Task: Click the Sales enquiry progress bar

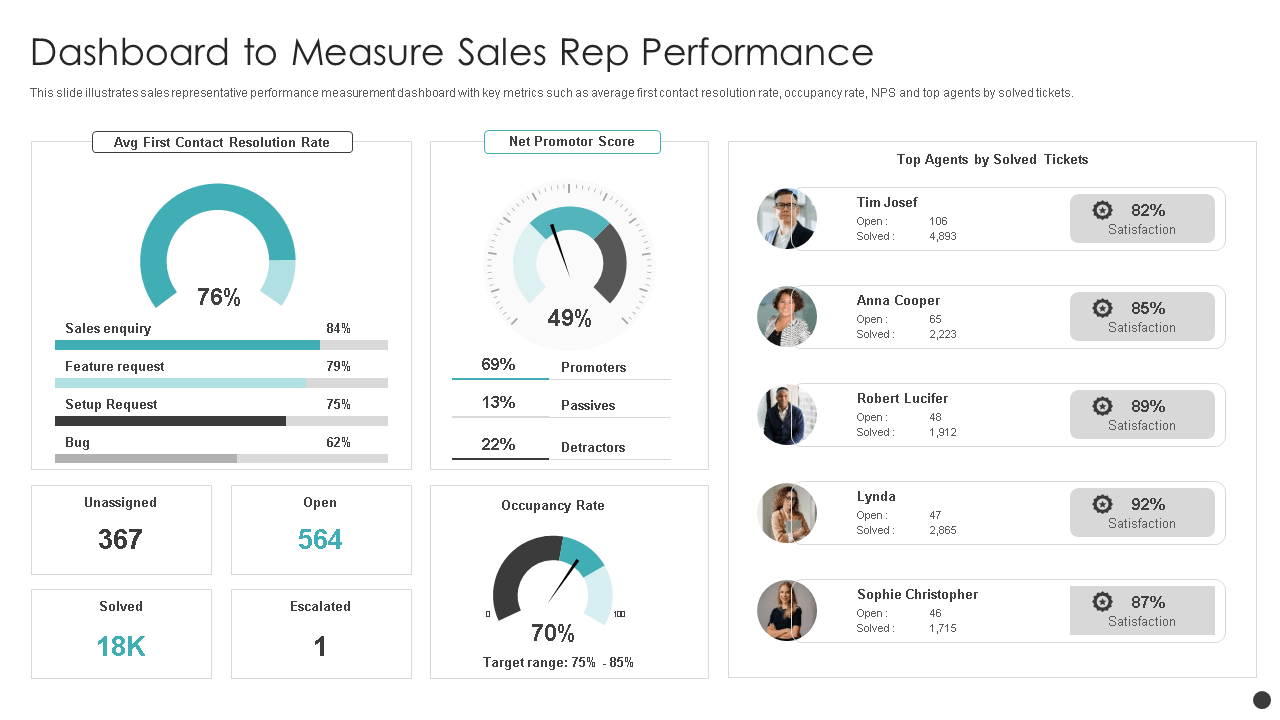Action: click(221, 345)
